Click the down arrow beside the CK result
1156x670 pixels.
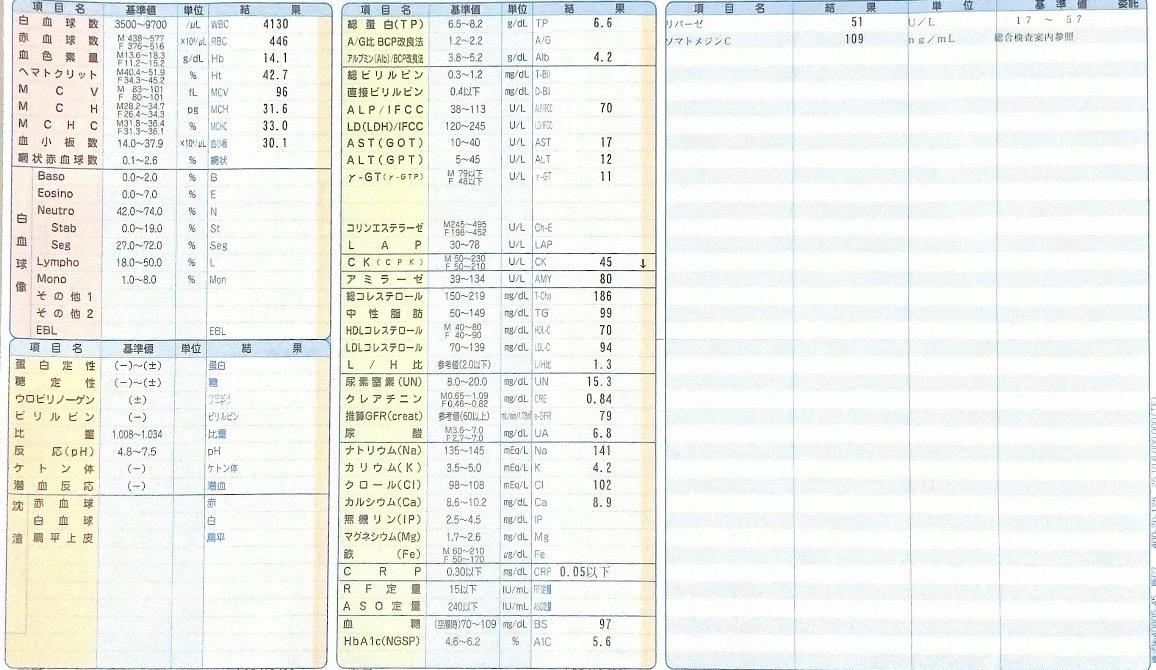(643, 263)
